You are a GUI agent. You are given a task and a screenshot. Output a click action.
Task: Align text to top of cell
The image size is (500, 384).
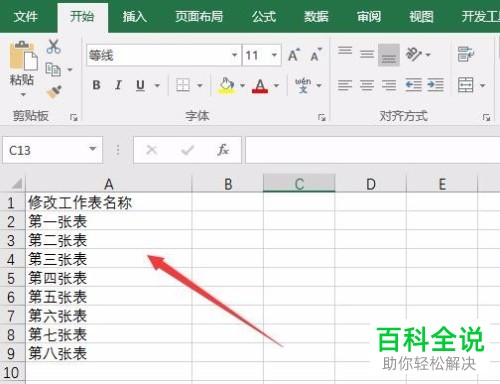pyautogui.click(x=345, y=52)
